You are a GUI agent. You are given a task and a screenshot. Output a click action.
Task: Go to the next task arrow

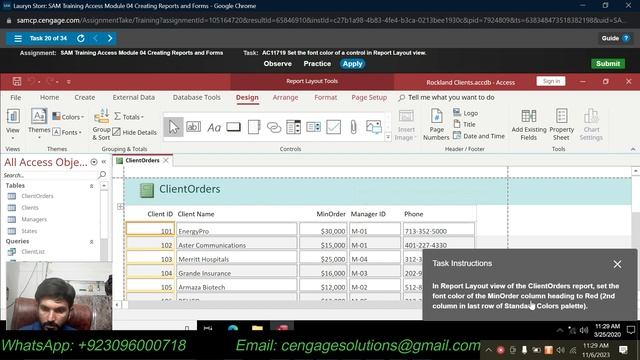pos(110,38)
